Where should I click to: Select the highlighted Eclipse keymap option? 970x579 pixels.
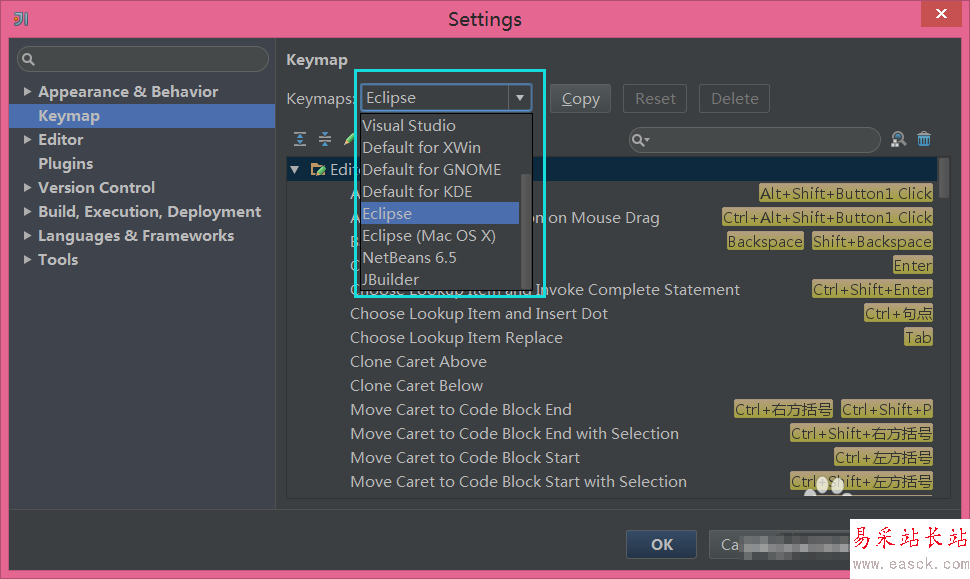click(440, 213)
